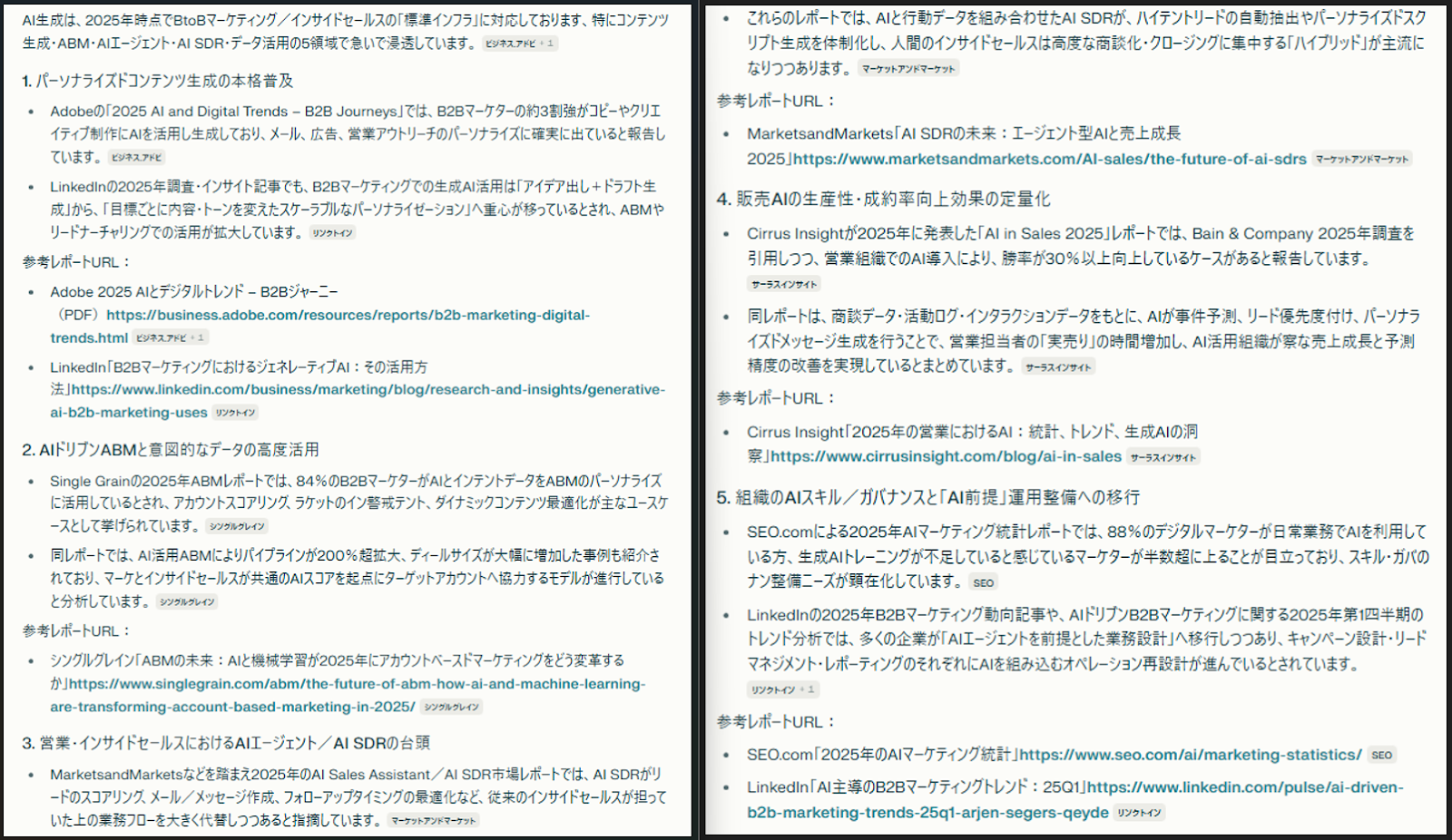Click the text 'LinkedIn「AI主導のB2Bマーケティングトレンド：25Q1」'

(917, 787)
